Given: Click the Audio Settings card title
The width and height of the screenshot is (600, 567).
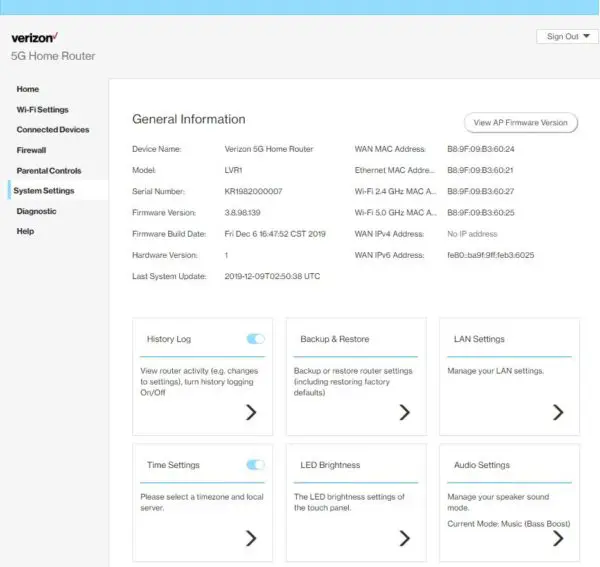Looking at the screenshot, I should pos(482,465).
